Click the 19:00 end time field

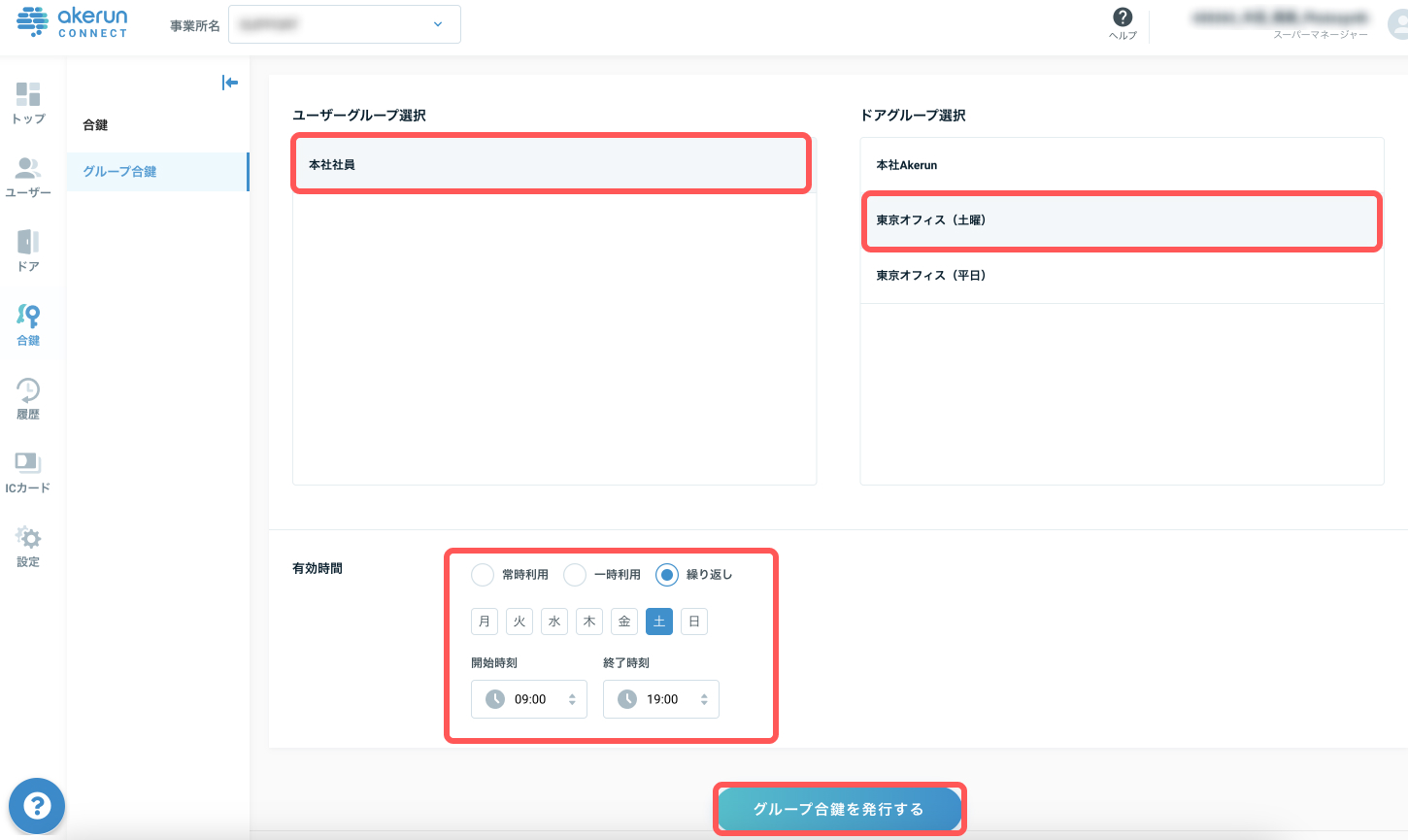[x=661, y=699]
